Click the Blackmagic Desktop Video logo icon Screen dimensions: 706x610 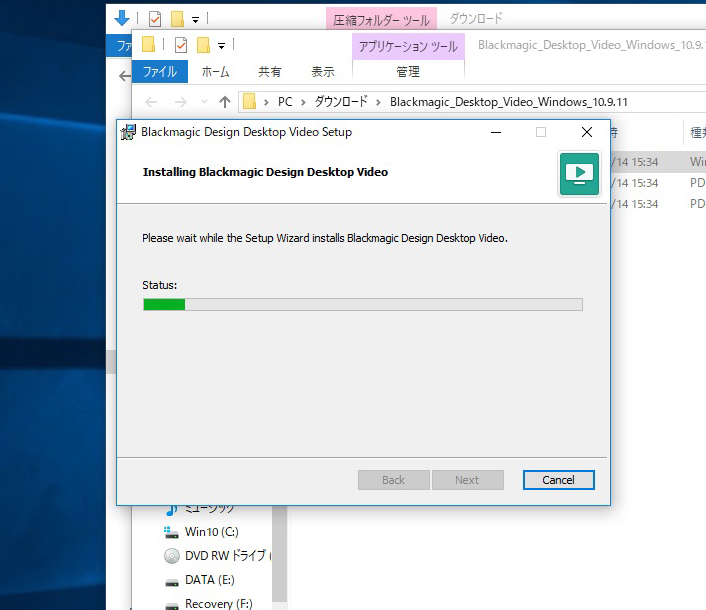(579, 174)
